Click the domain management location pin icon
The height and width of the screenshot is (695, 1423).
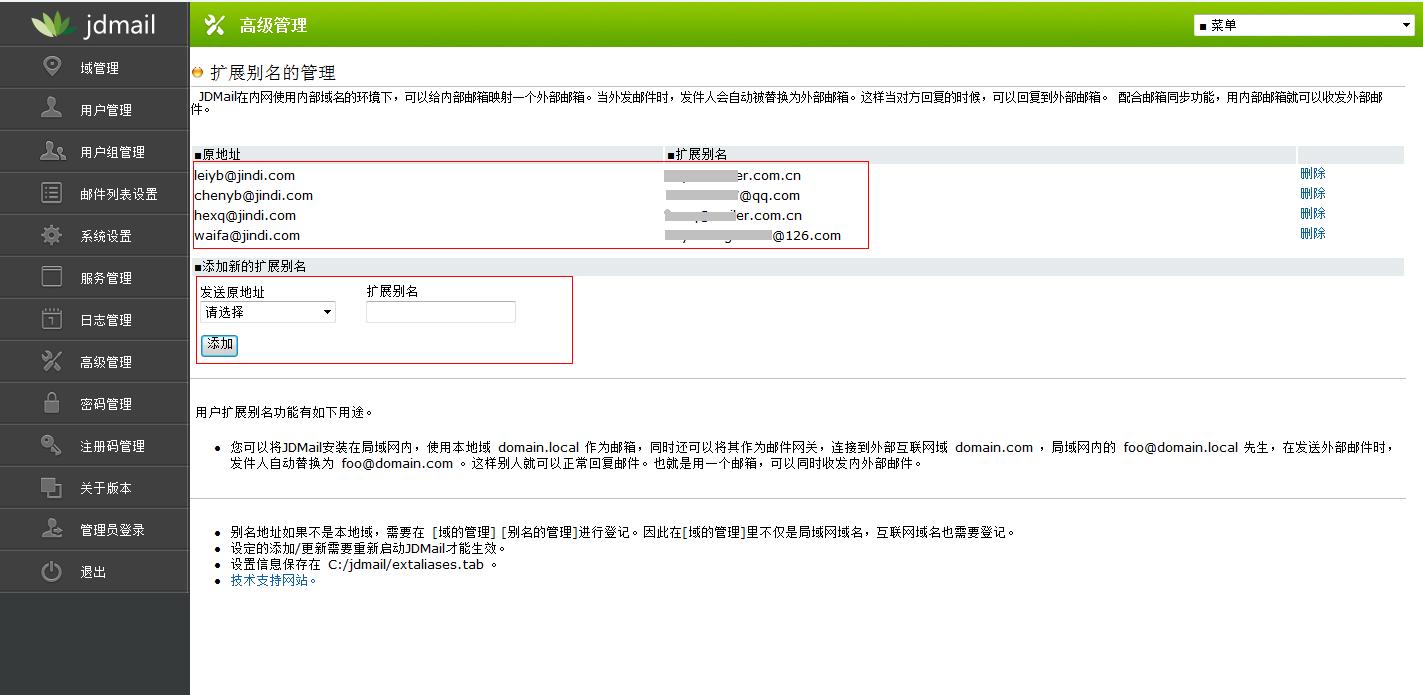(x=52, y=66)
